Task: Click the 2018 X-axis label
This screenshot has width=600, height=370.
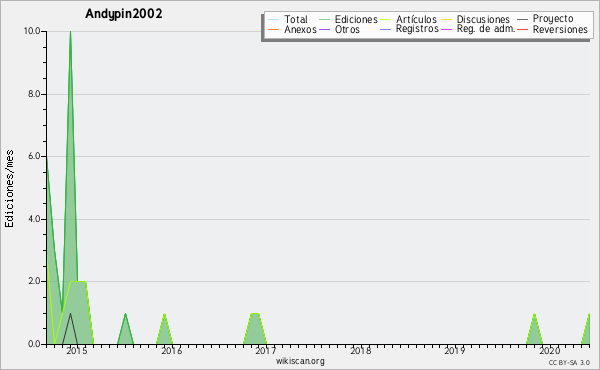Action: [360, 351]
